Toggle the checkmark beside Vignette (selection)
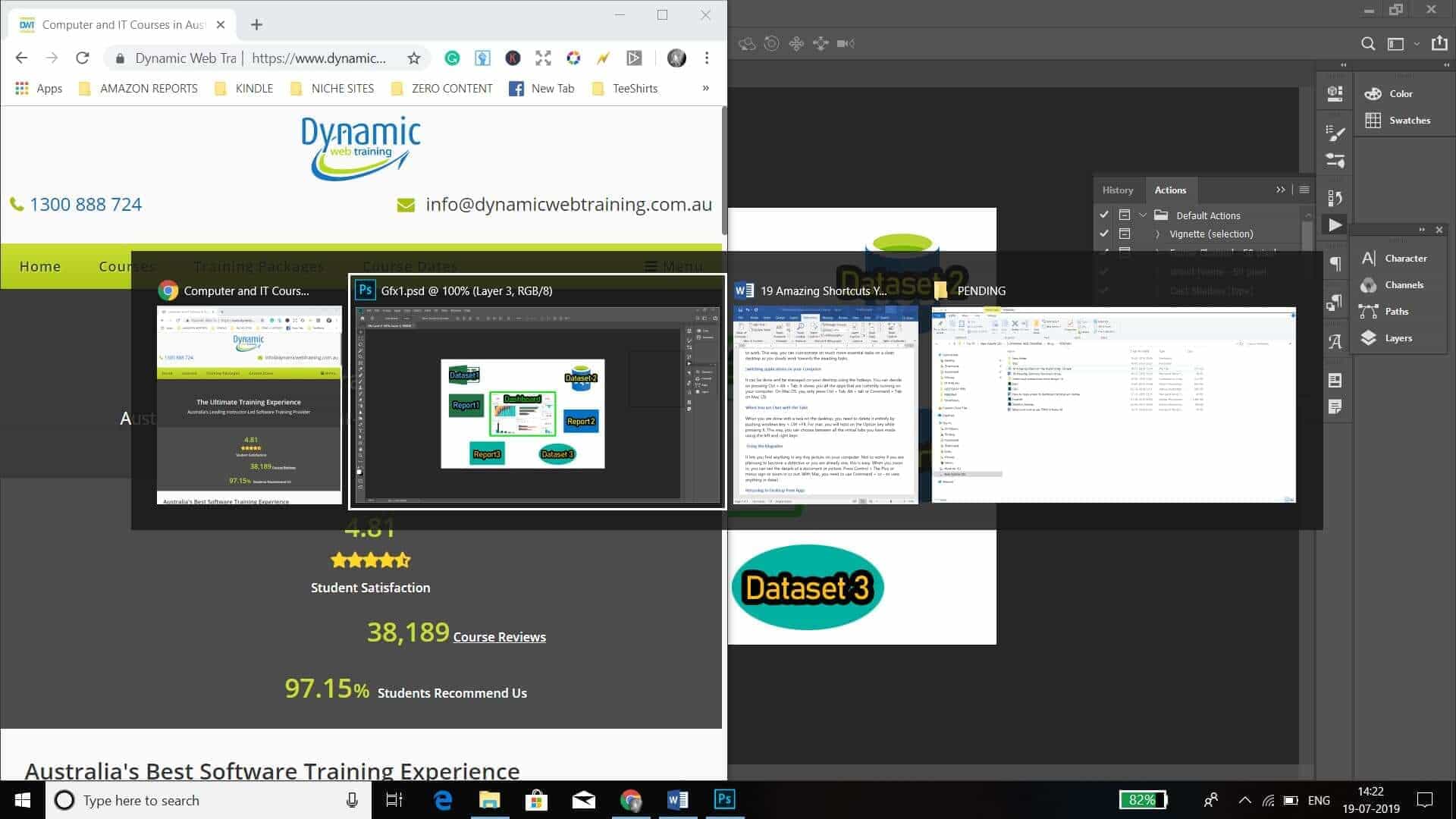Viewport: 1456px width, 819px height. point(1104,234)
